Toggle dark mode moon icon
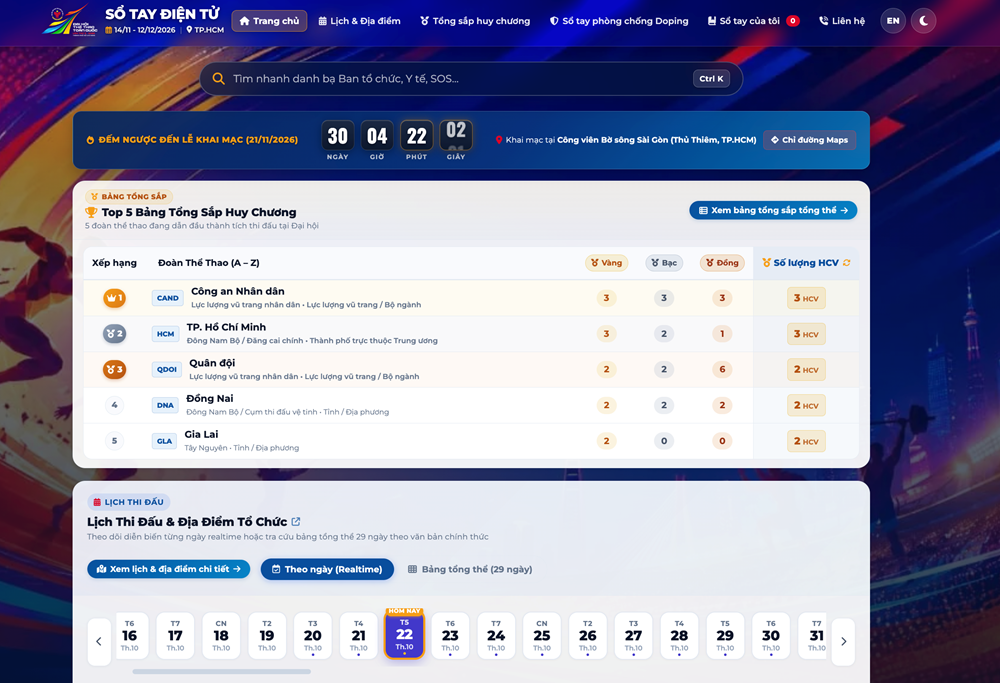 pos(923,21)
